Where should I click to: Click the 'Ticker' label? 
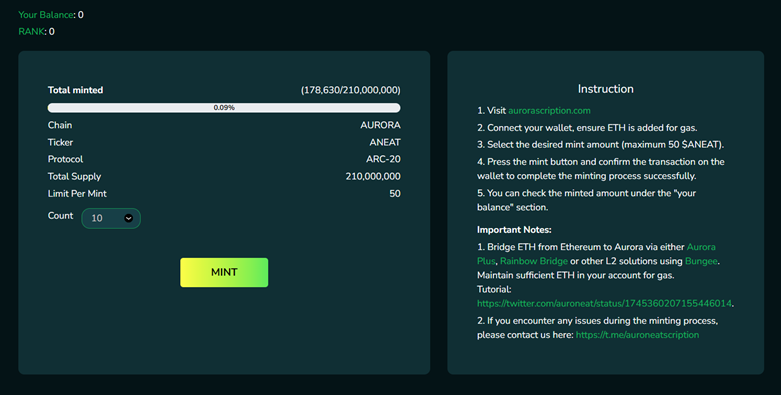point(60,142)
